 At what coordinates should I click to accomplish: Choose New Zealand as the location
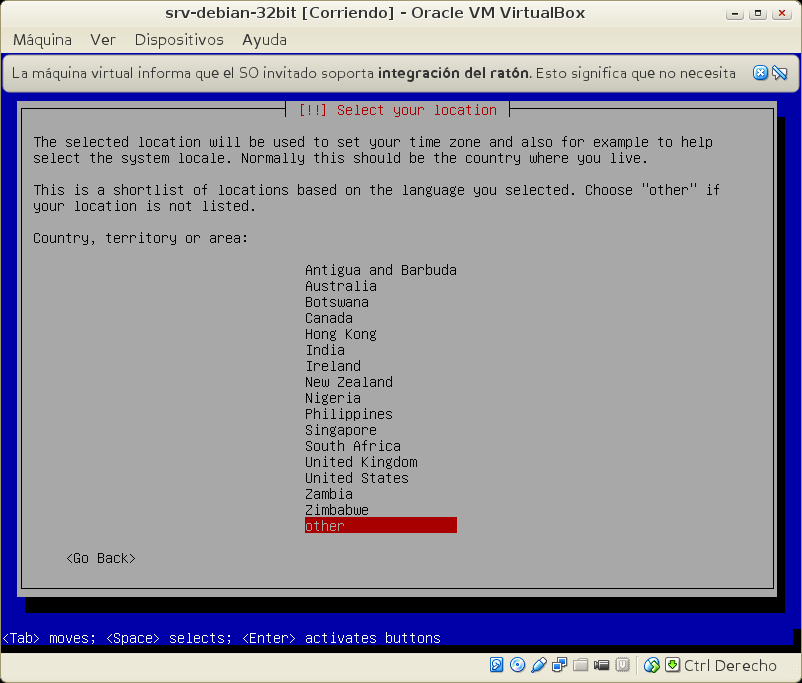[348, 382]
